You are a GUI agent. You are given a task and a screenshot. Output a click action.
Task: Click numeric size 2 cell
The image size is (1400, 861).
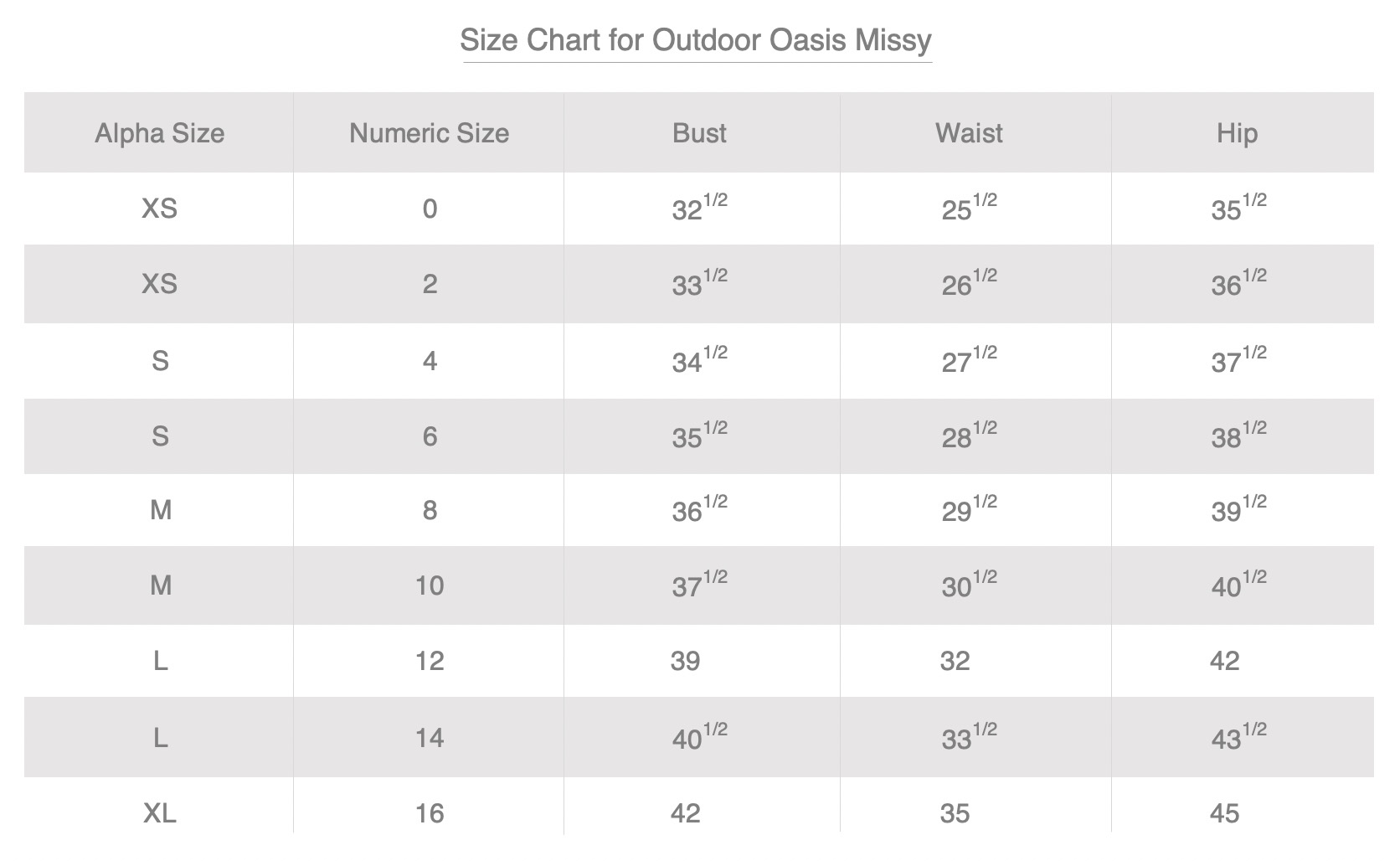[x=430, y=284]
